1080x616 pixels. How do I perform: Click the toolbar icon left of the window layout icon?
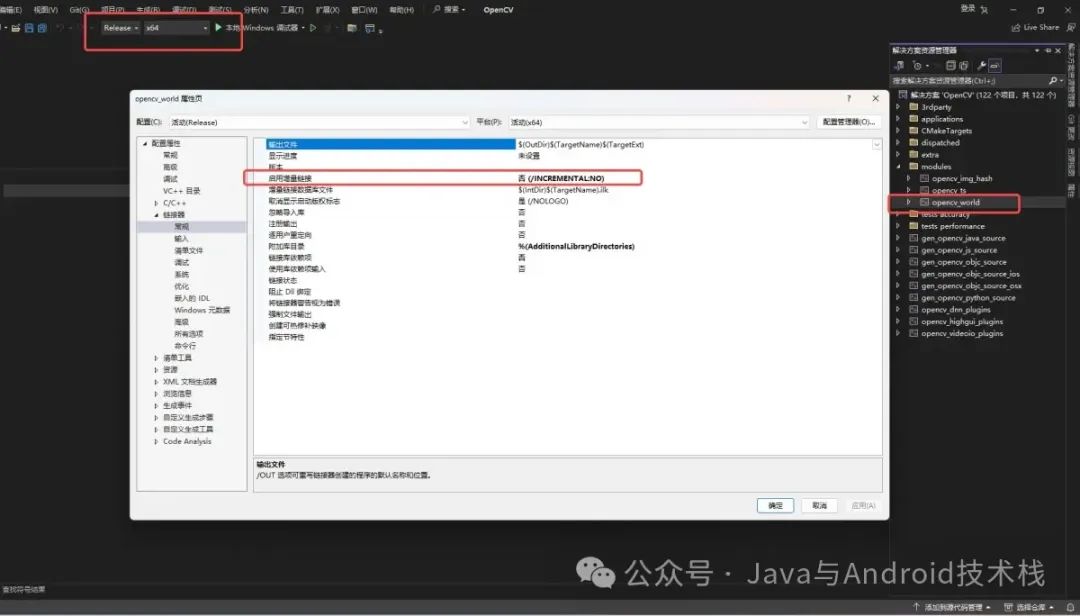[x=352, y=28]
